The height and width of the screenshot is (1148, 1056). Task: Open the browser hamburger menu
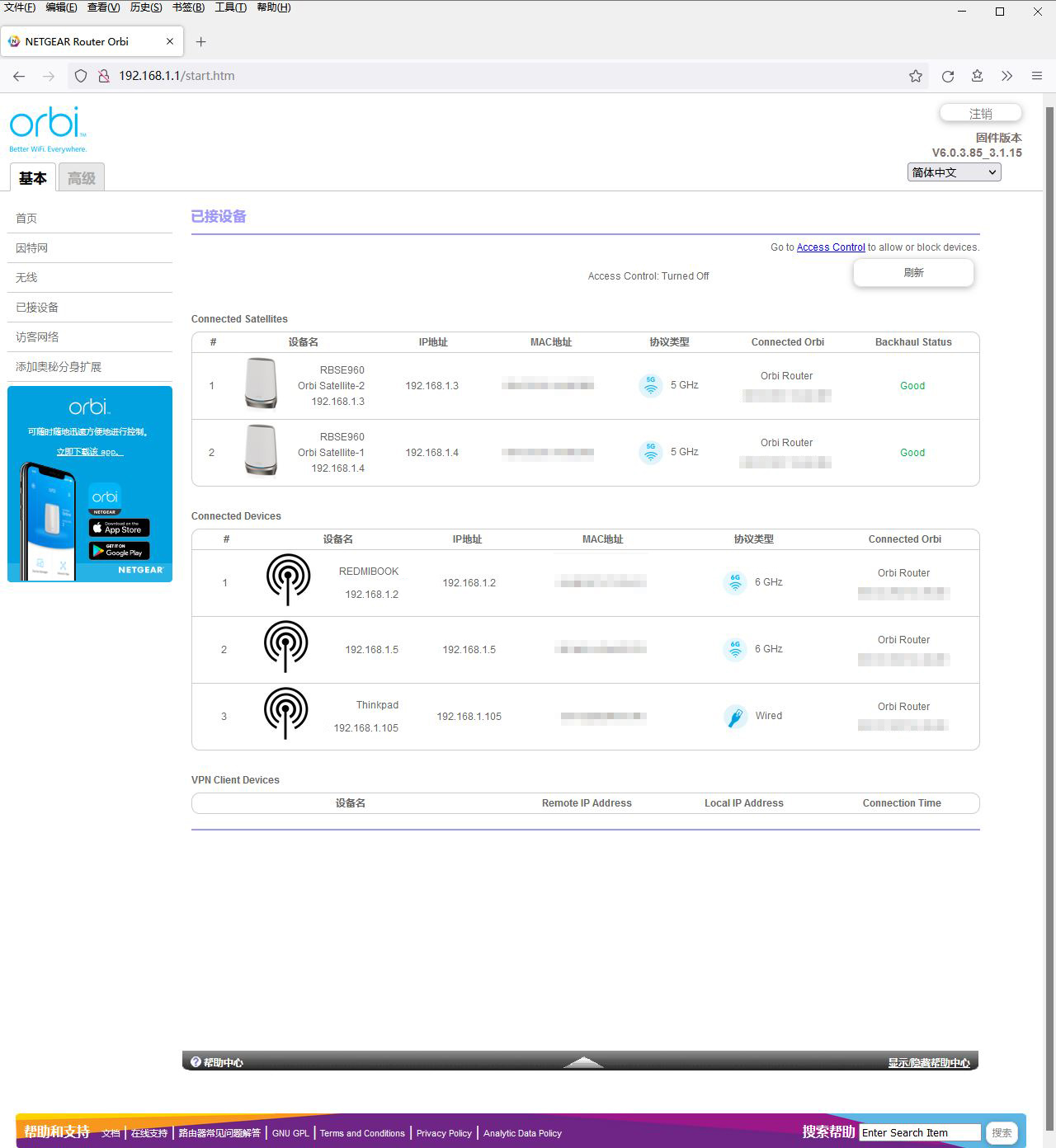coord(1037,76)
